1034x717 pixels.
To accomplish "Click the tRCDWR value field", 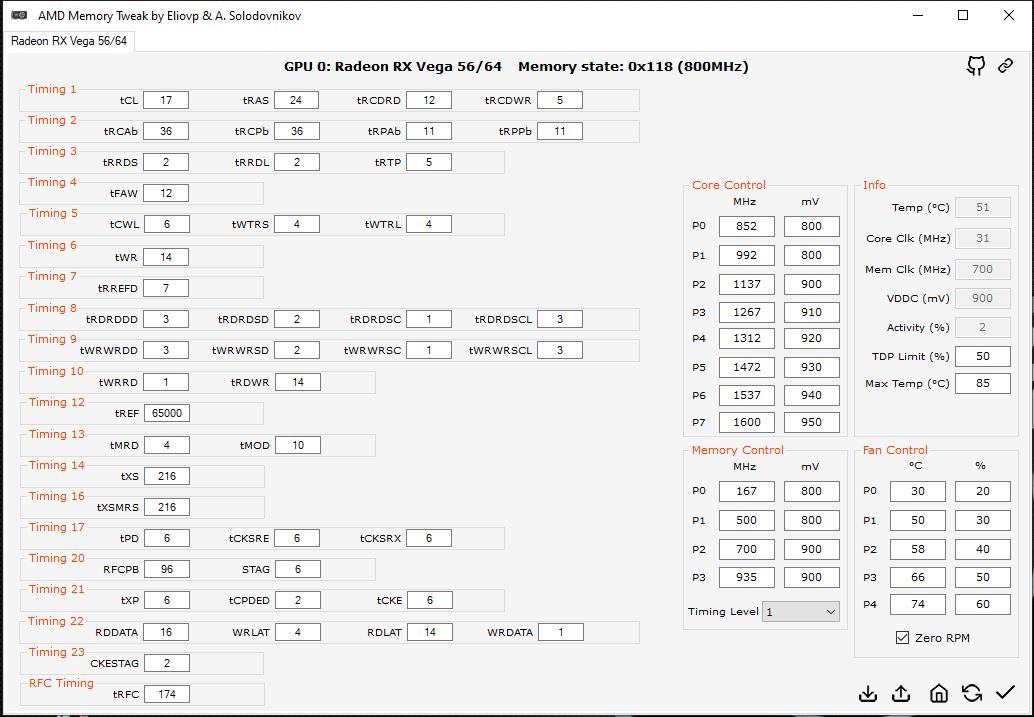I will click(x=560, y=100).
